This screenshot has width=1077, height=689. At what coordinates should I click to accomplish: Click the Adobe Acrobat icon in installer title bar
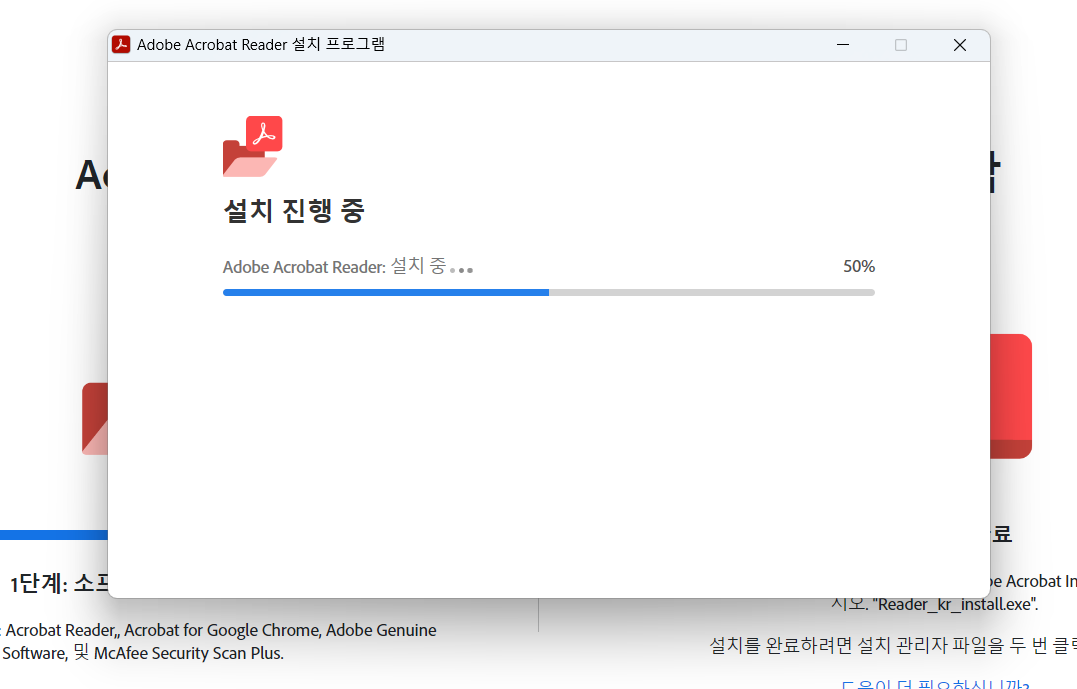coord(121,45)
